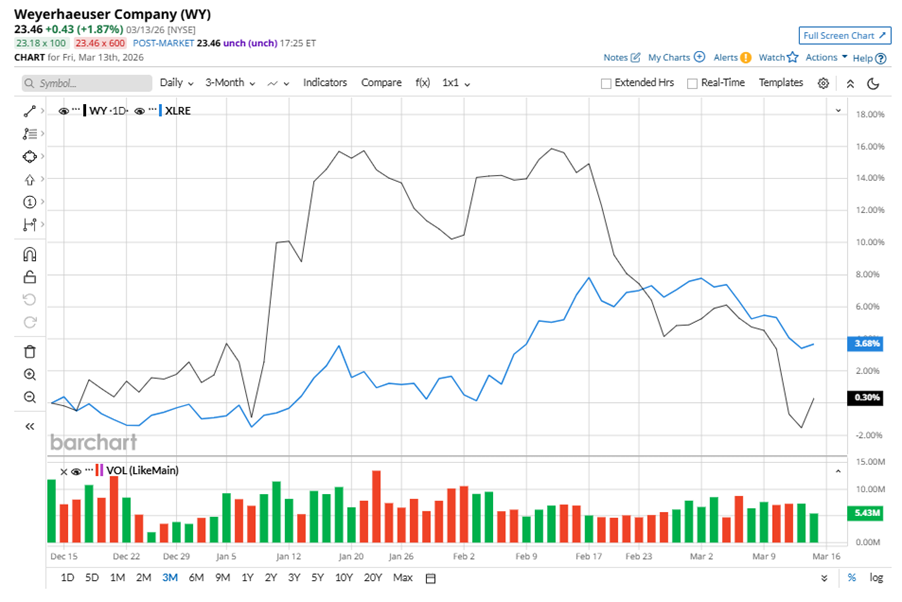
Task: Hide the XLRE series eye icon
Action: [139, 111]
